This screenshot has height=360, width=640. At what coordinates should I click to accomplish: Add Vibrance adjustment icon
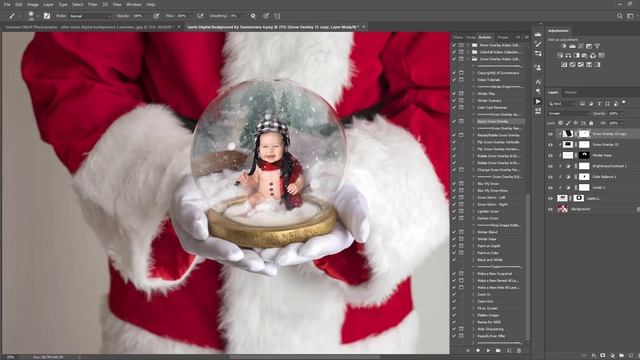597,46
